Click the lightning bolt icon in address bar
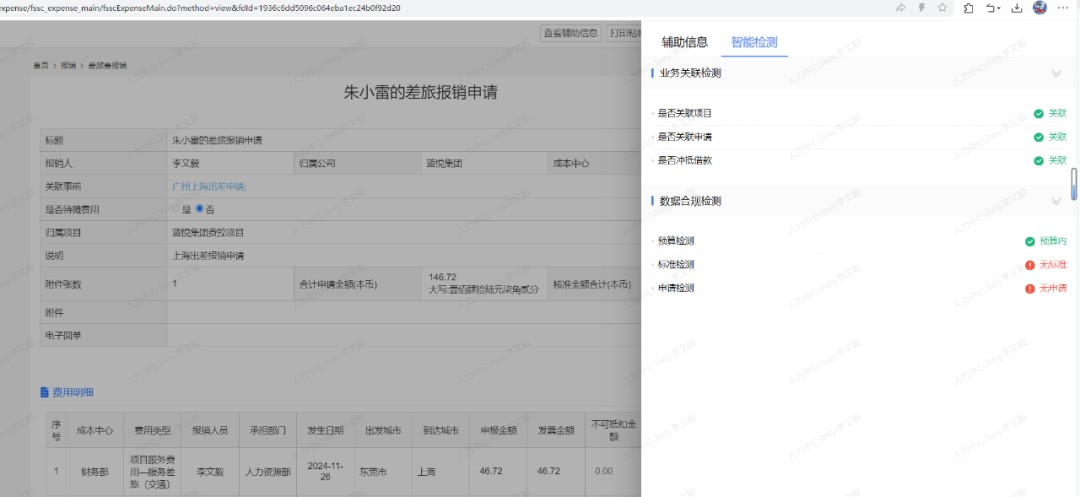The height and width of the screenshot is (497, 1080). click(x=922, y=8)
